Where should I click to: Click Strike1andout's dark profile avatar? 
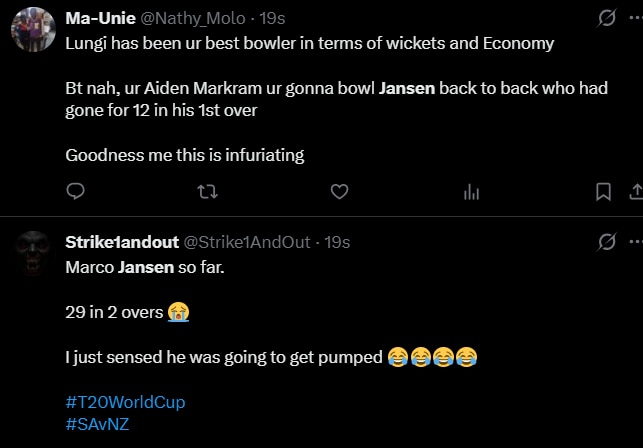(x=30, y=256)
